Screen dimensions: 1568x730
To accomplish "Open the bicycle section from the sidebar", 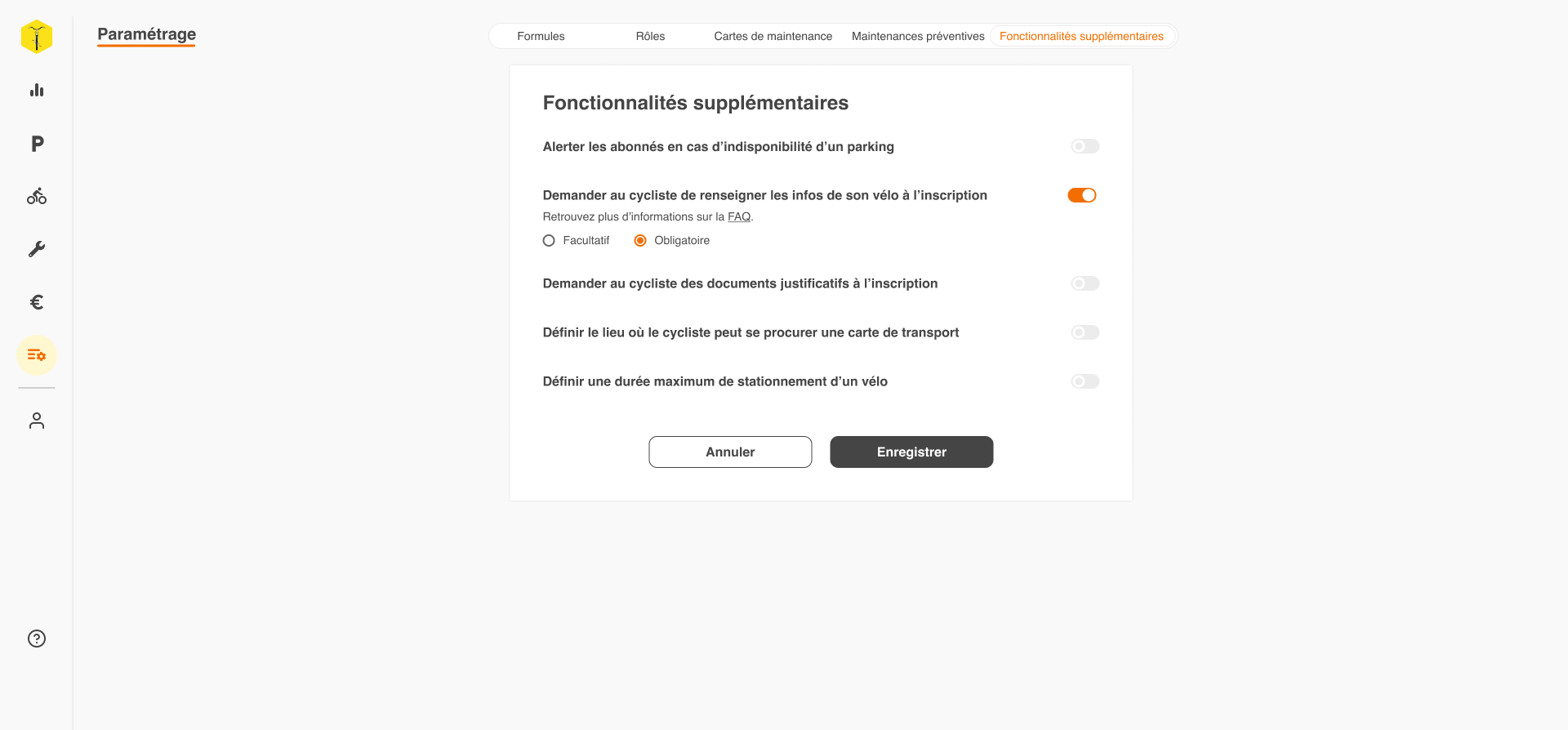I will coord(36,196).
